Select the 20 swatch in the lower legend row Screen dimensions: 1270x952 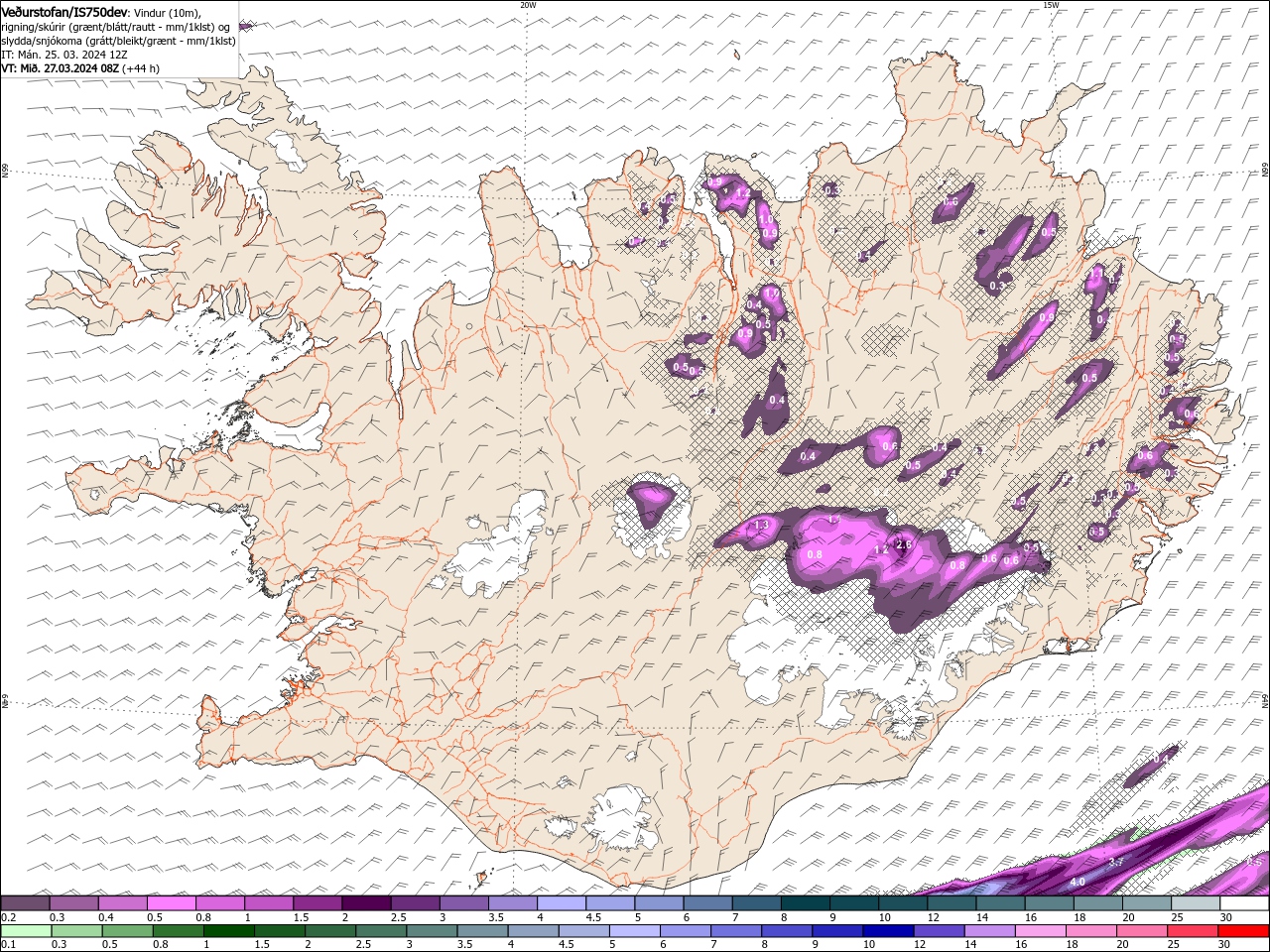pos(1143,931)
